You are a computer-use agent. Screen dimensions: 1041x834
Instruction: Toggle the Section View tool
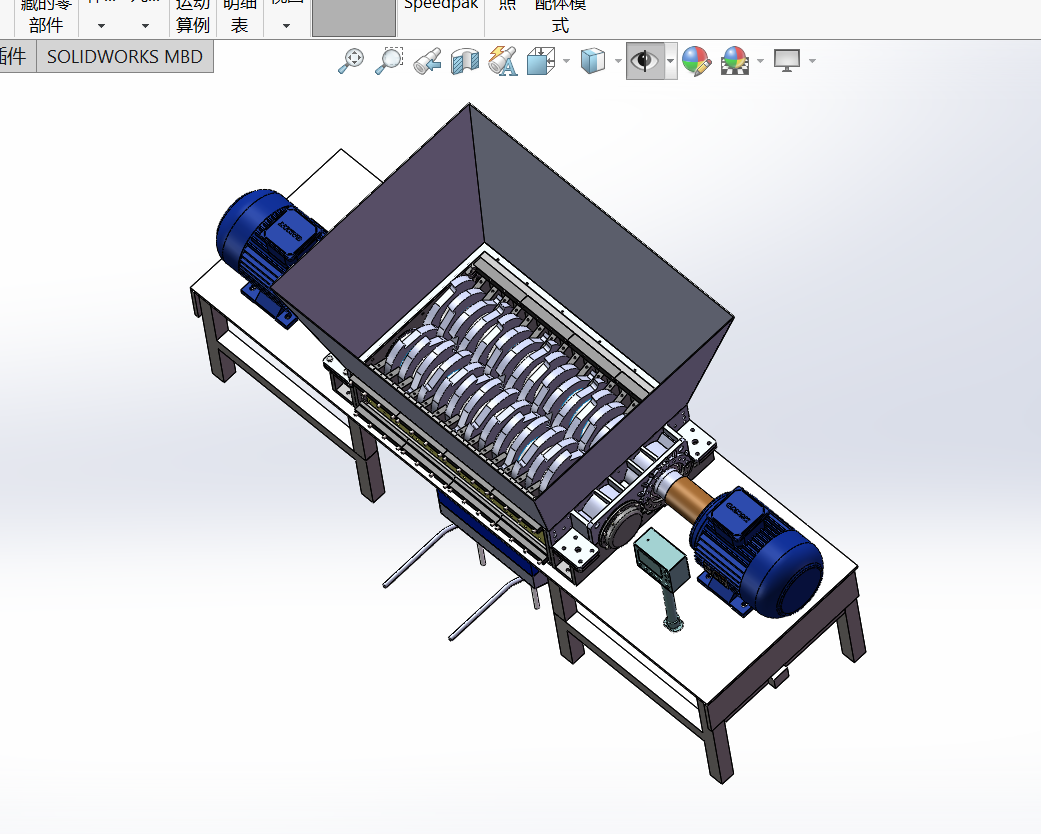click(x=465, y=61)
